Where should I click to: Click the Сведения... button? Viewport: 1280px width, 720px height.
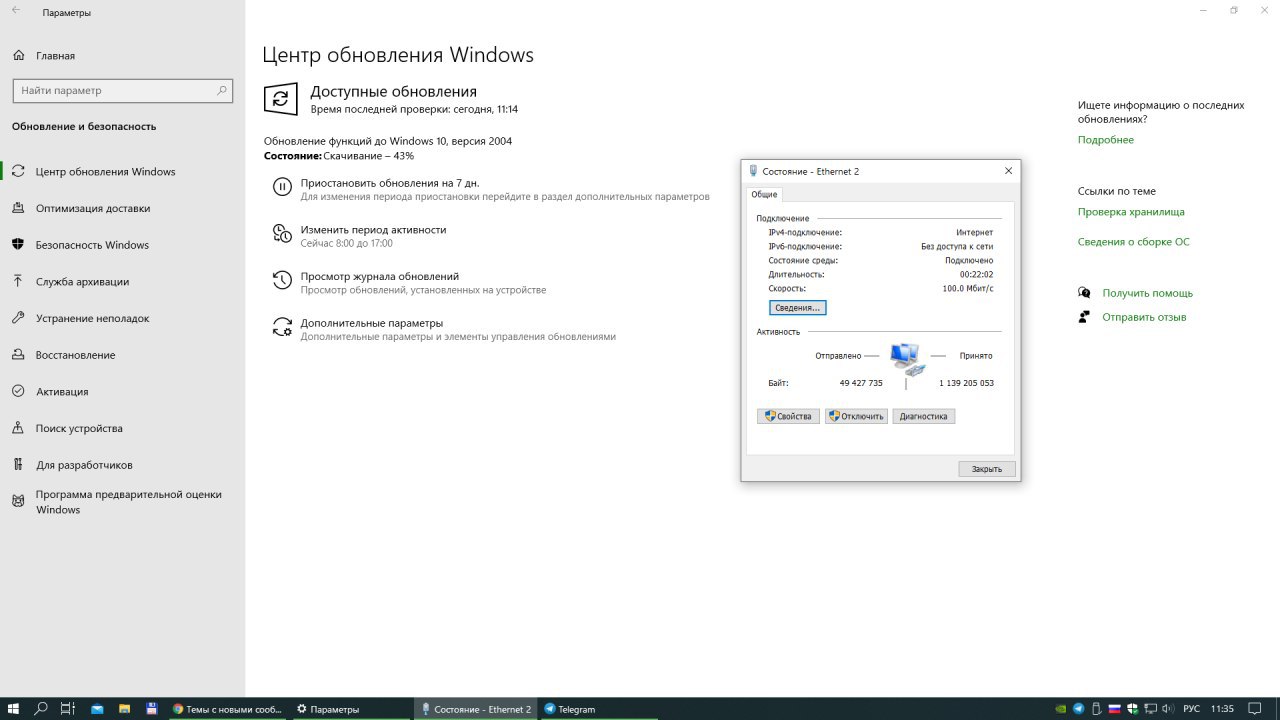798,308
